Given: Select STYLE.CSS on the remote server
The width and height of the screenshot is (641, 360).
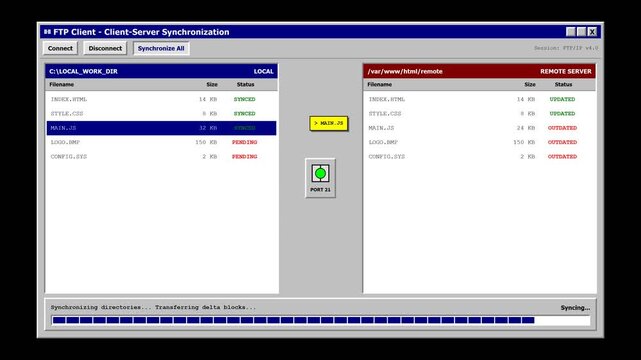Looking at the screenshot, I should click(x=479, y=114).
